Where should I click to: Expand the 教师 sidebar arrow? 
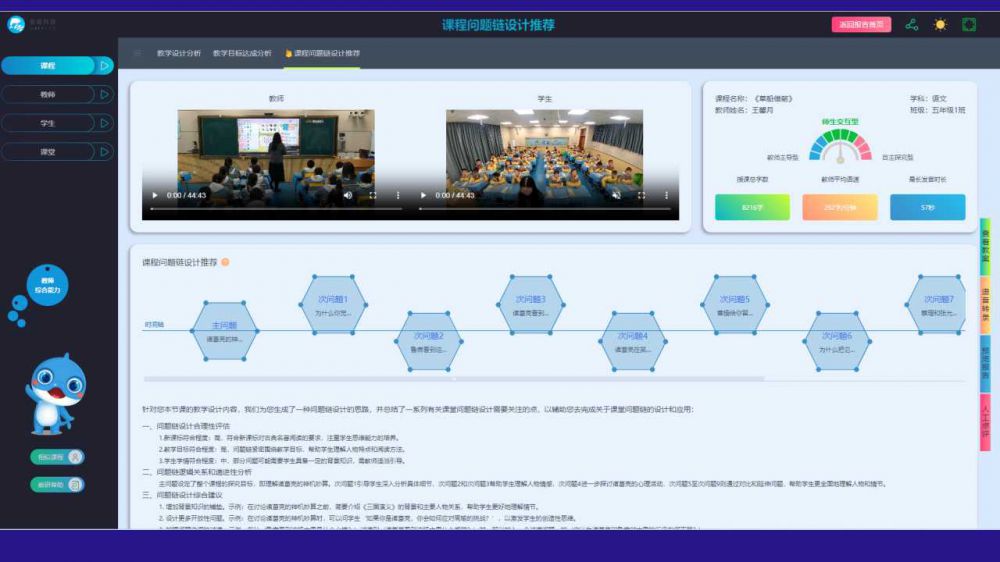pyautogui.click(x=105, y=94)
